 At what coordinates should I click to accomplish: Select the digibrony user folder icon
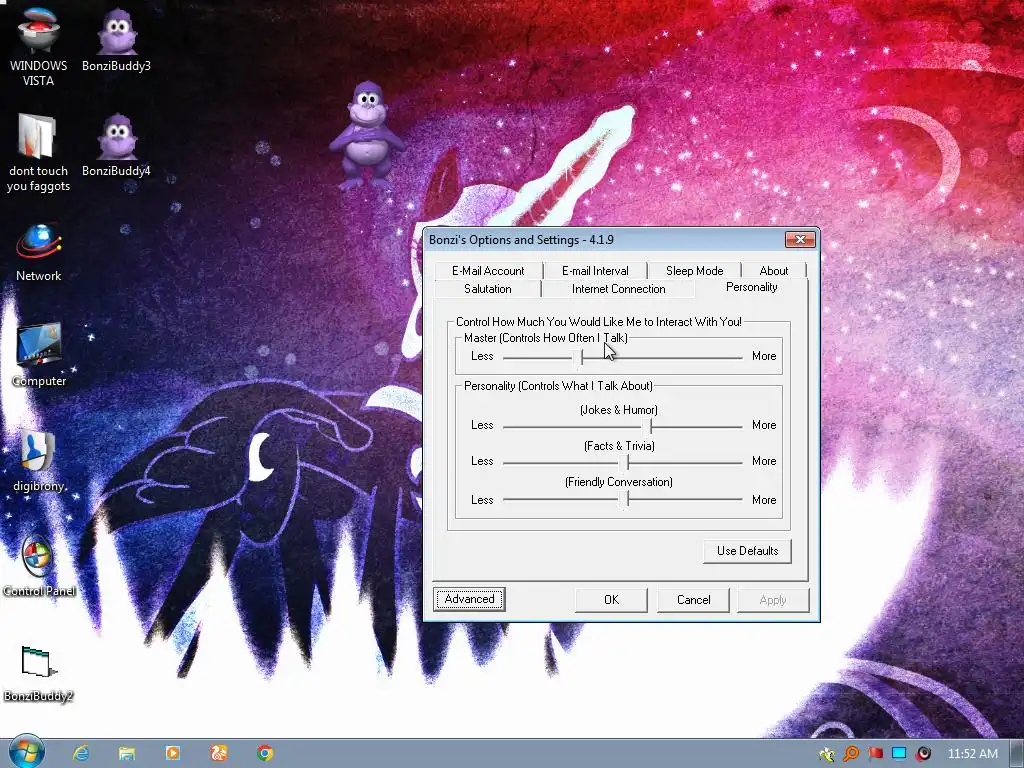tap(39, 461)
